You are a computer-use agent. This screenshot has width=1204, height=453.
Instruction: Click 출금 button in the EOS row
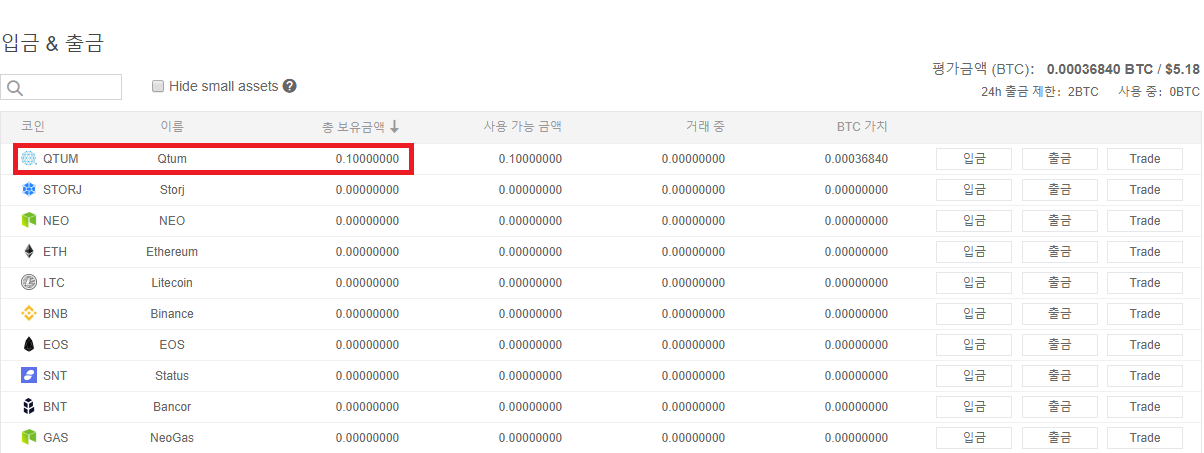click(x=1060, y=345)
